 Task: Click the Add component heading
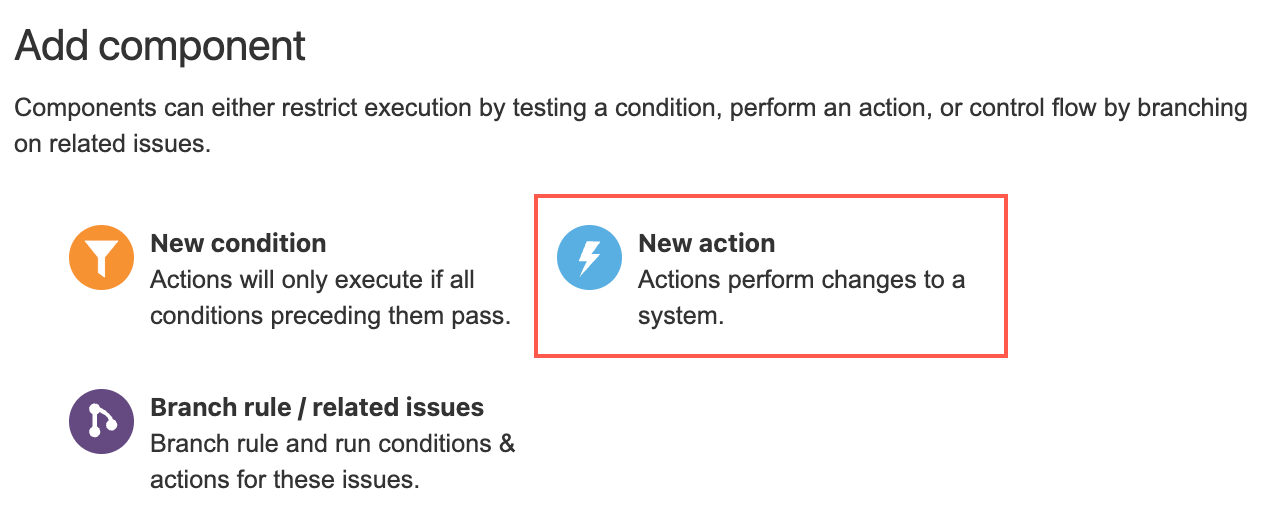pyautogui.click(x=160, y=47)
